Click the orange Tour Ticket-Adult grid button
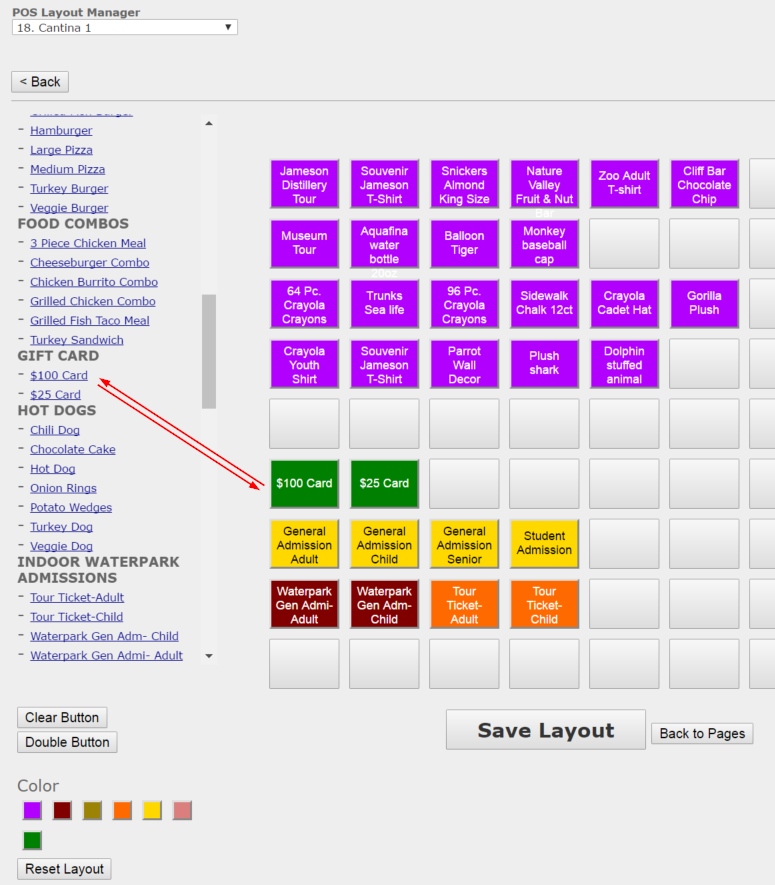Image resolution: width=775 pixels, height=885 pixels. tap(464, 604)
